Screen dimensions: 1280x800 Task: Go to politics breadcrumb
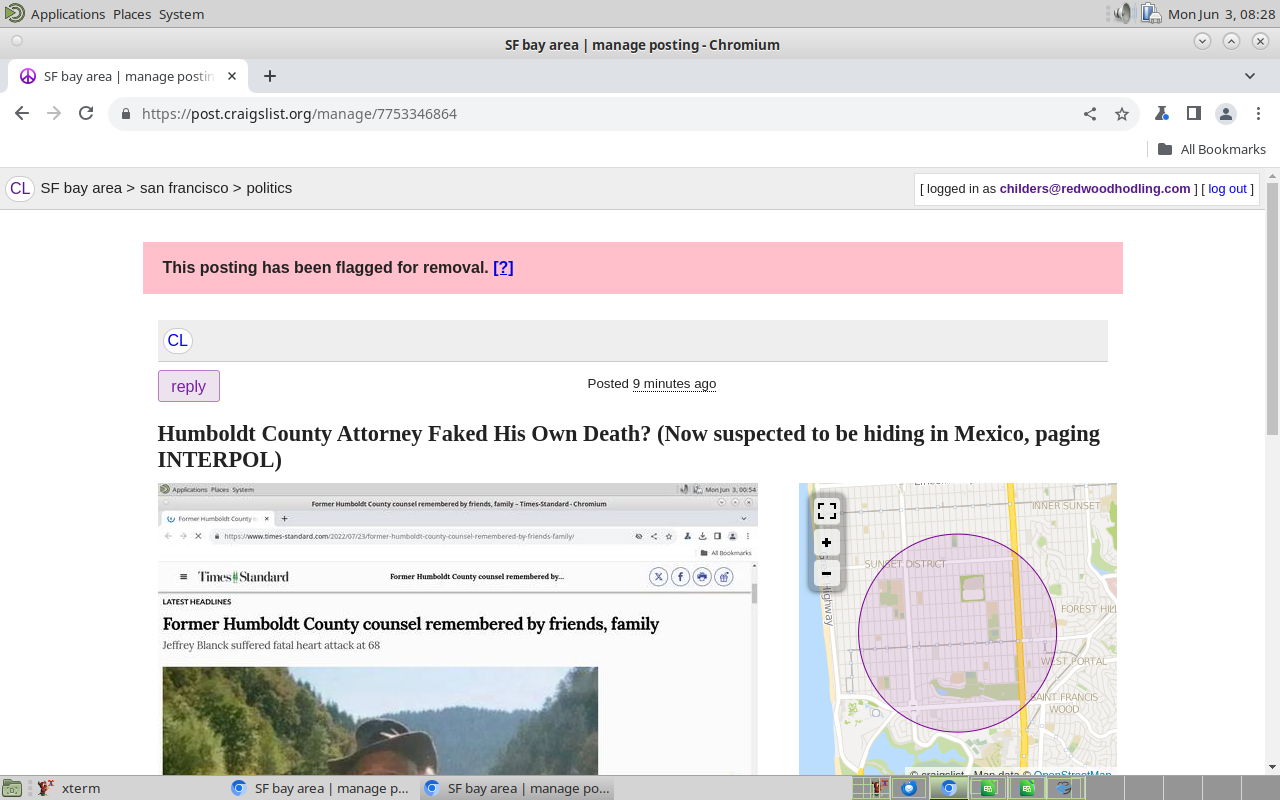coord(269,188)
